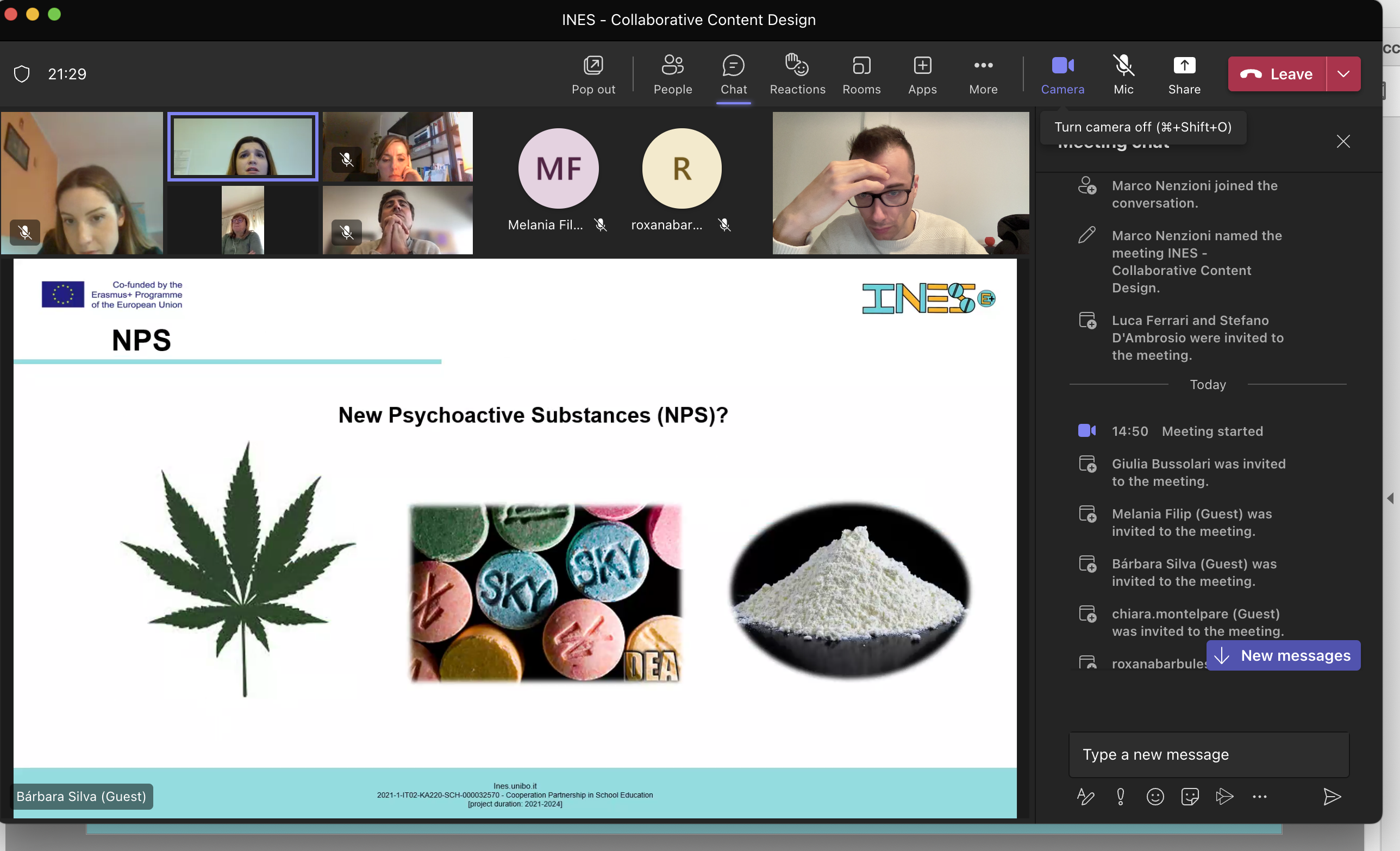The width and height of the screenshot is (1400, 851).
Task: Close the Meeting chat panel
Action: (x=1343, y=141)
